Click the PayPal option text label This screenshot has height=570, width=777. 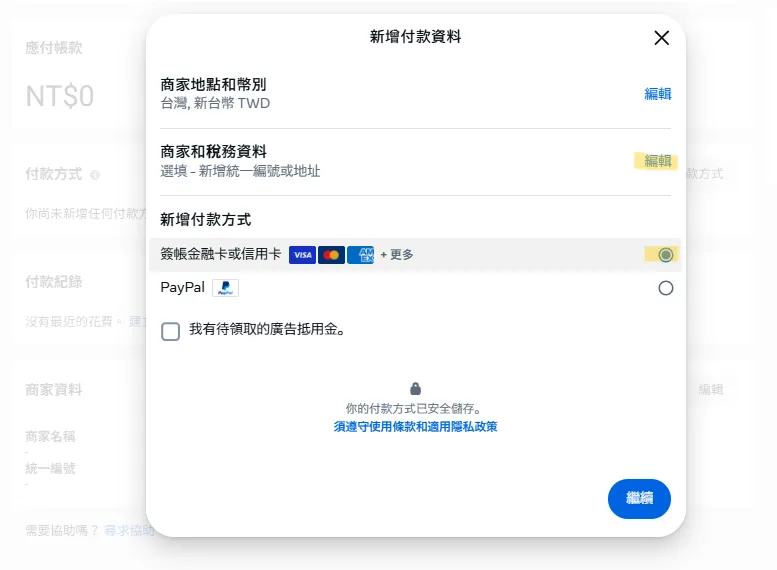coord(182,288)
